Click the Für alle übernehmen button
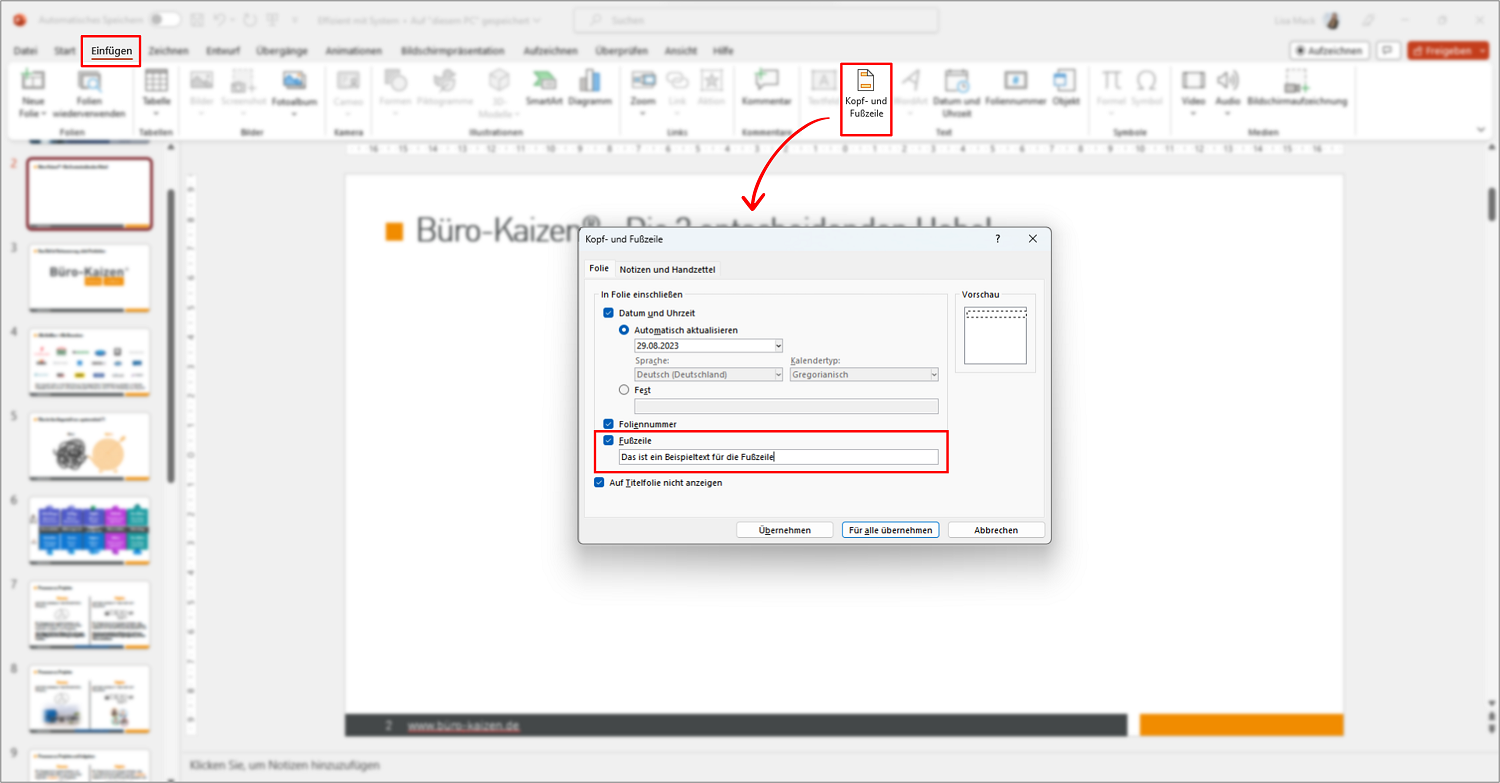Image resolution: width=1500 pixels, height=783 pixels. (890, 530)
